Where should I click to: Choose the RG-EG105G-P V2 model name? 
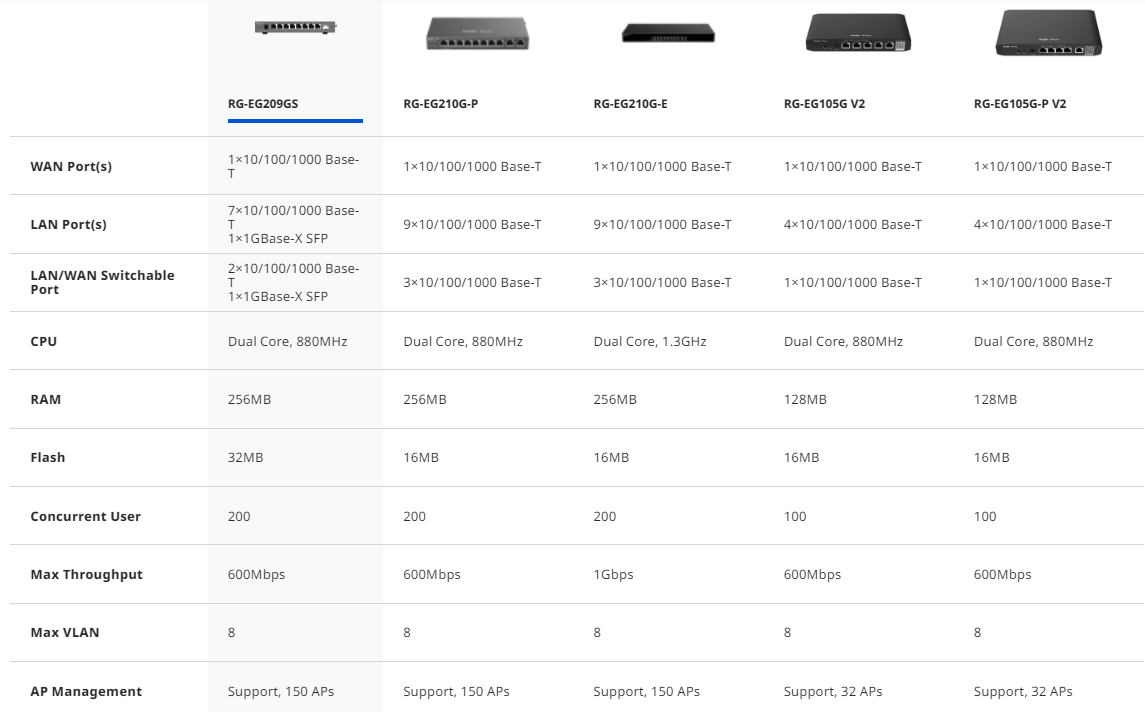coord(1020,103)
